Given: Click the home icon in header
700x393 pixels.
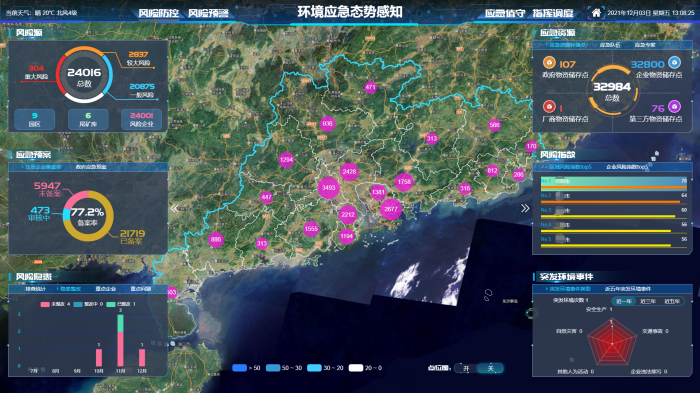Looking at the screenshot, I should tap(596, 13).
